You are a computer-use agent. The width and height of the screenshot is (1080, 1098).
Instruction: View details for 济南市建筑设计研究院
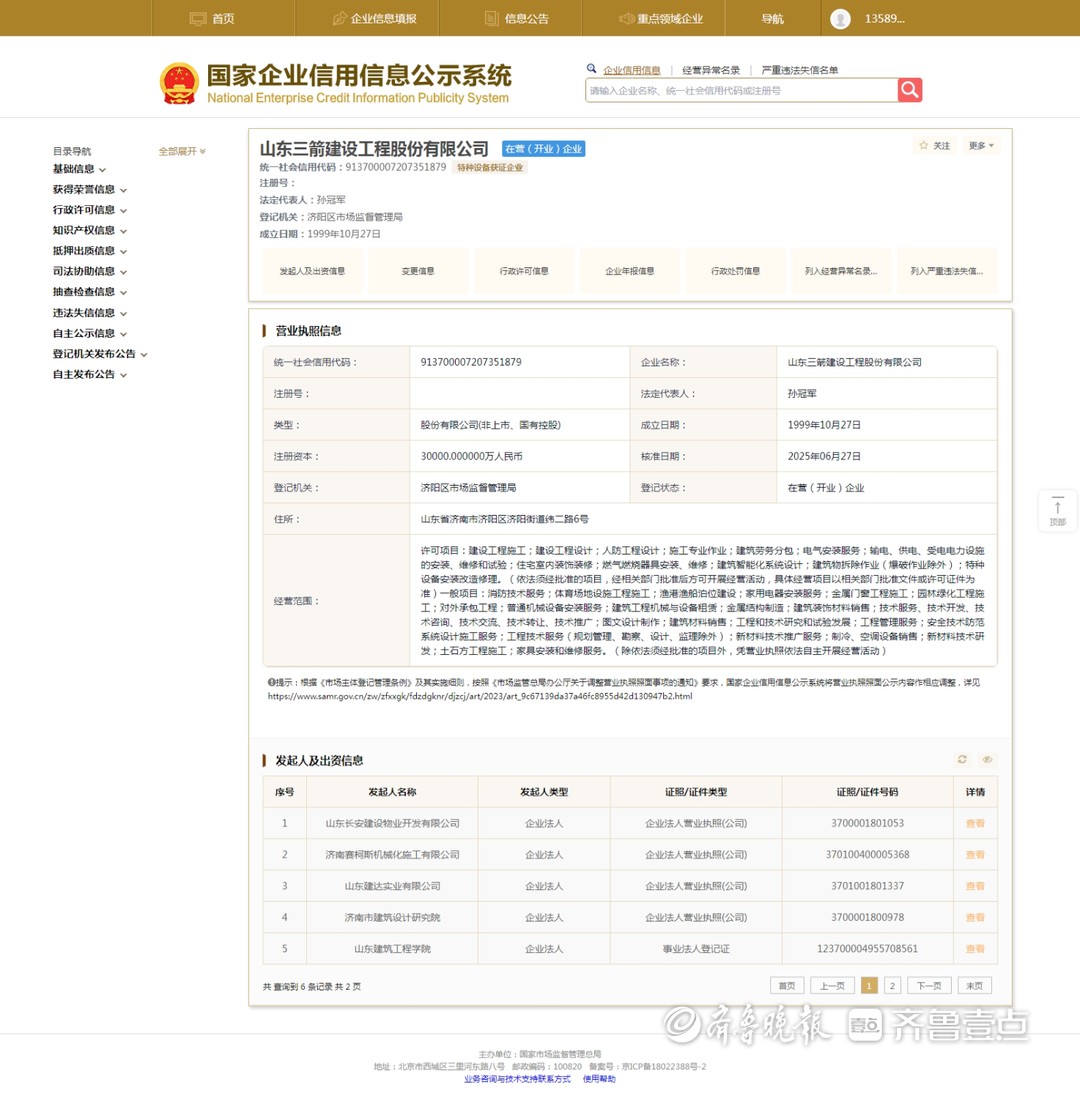[975, 917]
